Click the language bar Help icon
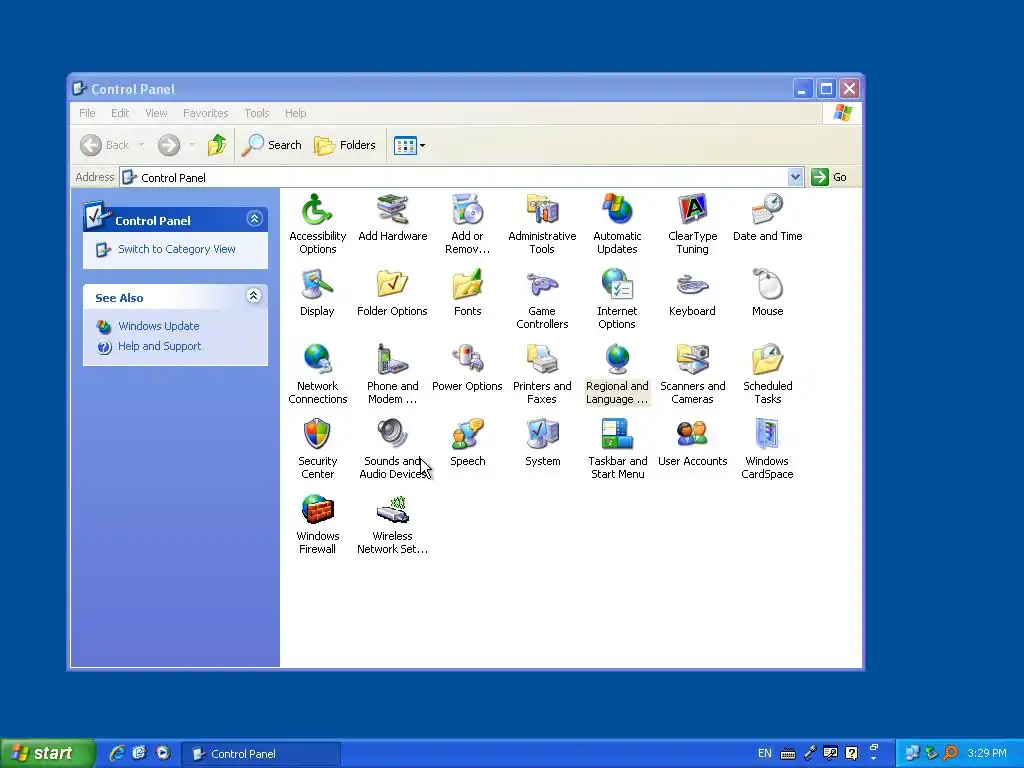The image size is (1024, 768). pyautogui.click(x=852, y=753)
